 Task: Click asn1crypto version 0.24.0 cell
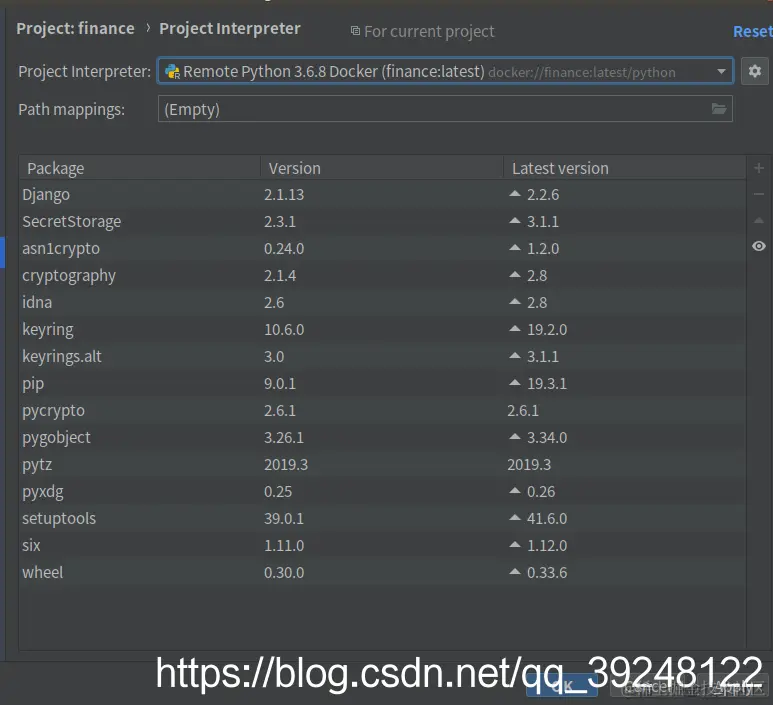284,248
